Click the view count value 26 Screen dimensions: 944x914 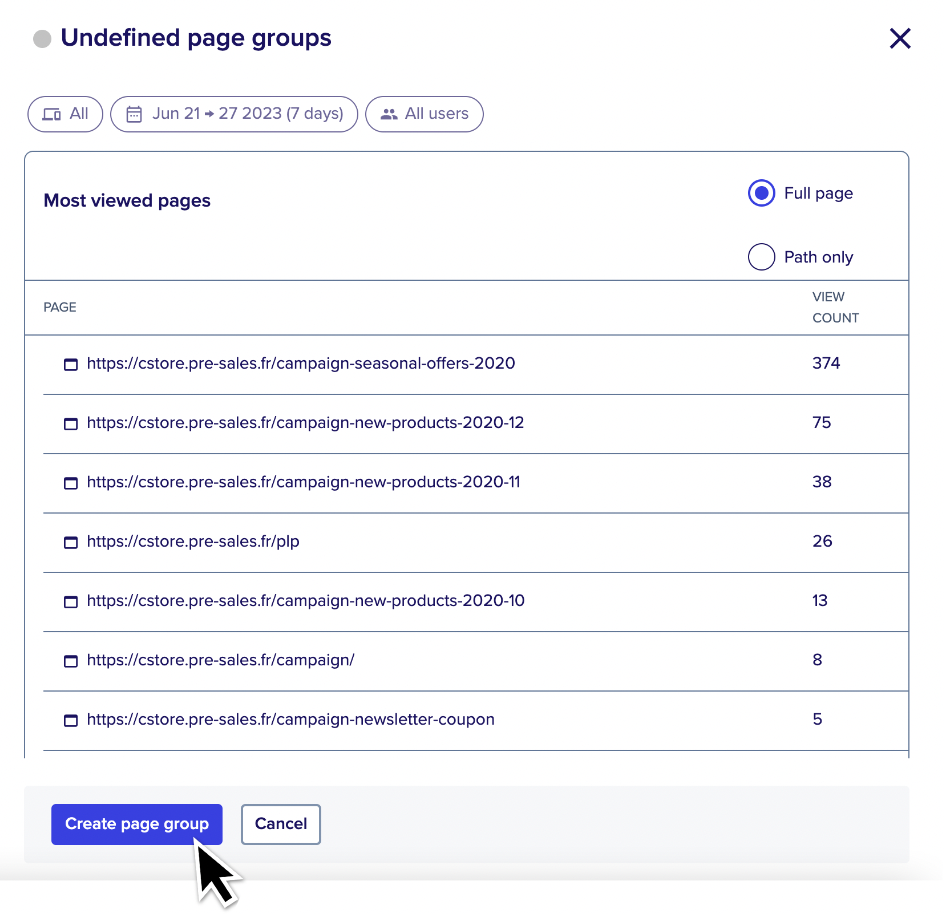822,541
